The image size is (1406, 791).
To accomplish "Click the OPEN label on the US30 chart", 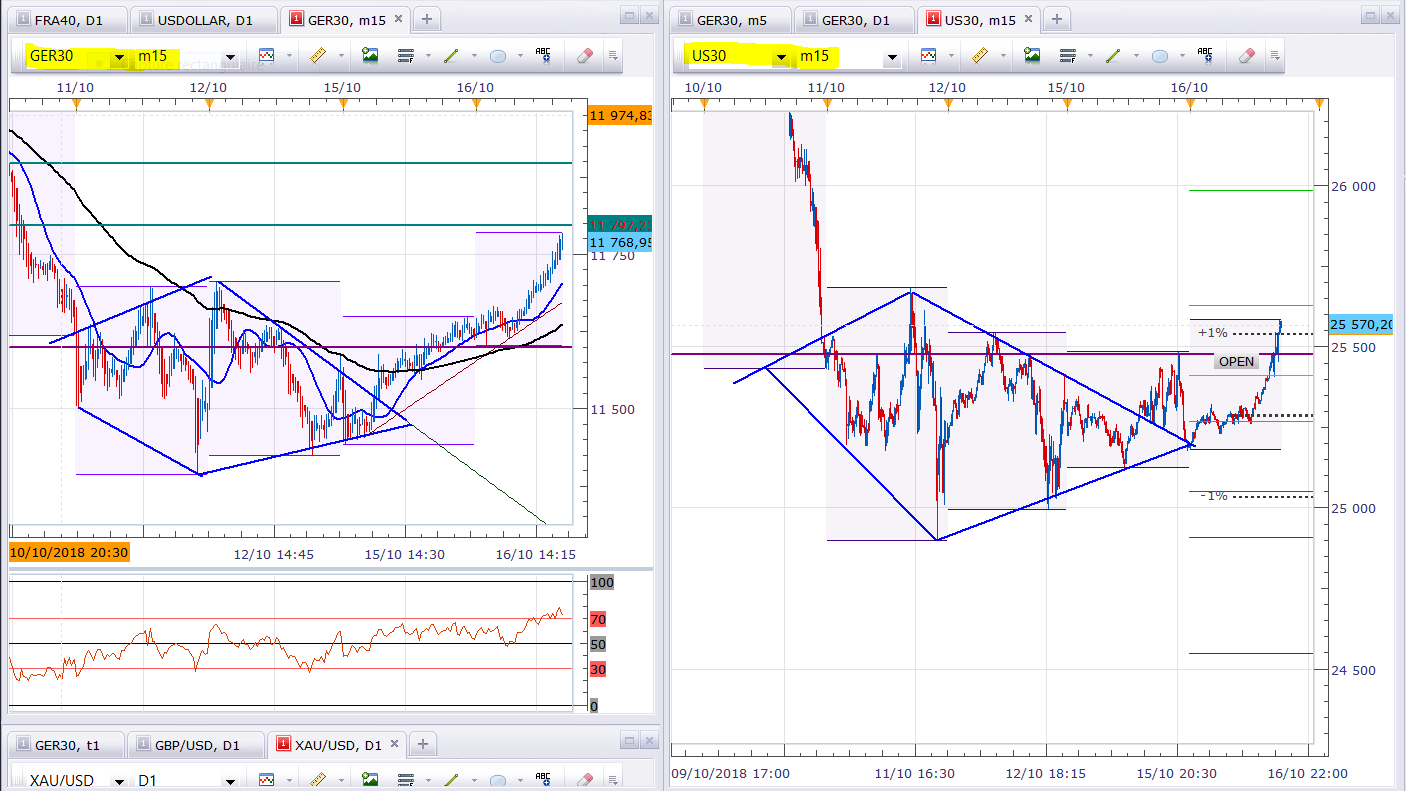I will click(1236, 361).
